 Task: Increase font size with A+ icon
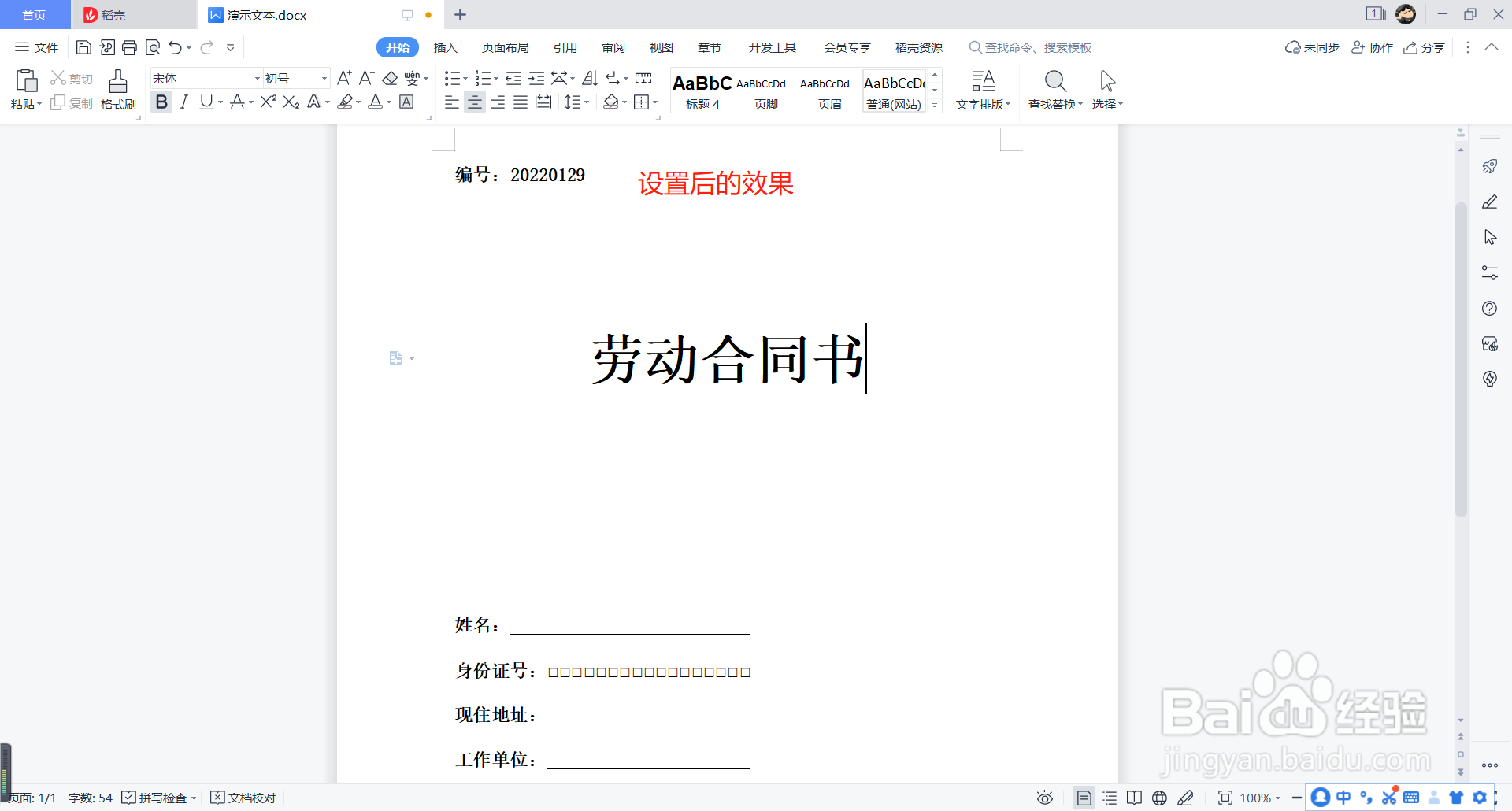click(344, 78)
